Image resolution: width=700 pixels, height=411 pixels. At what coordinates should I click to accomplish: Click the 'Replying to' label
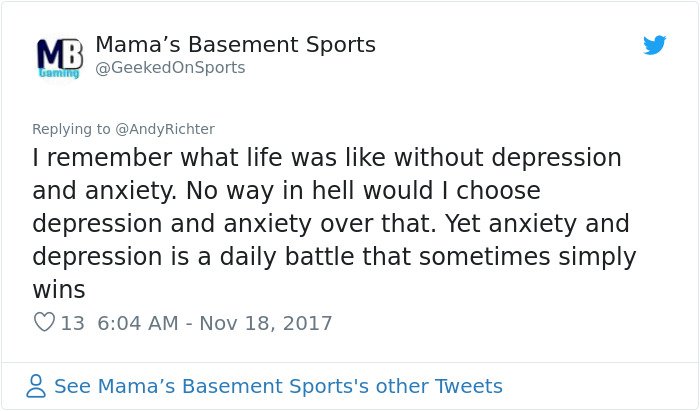(x=71, y=129)
